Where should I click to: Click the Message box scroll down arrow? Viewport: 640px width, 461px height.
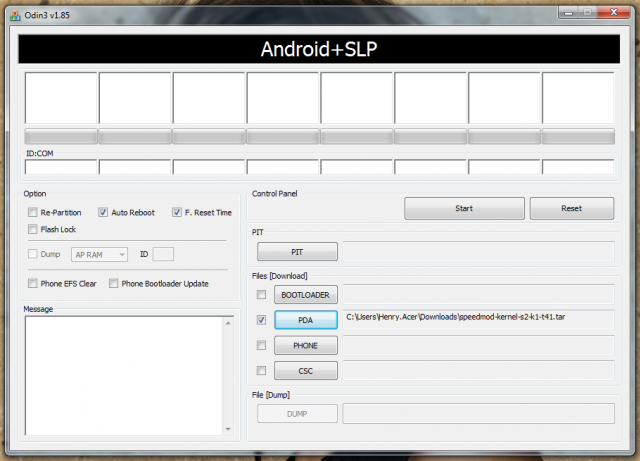point(228,429)
